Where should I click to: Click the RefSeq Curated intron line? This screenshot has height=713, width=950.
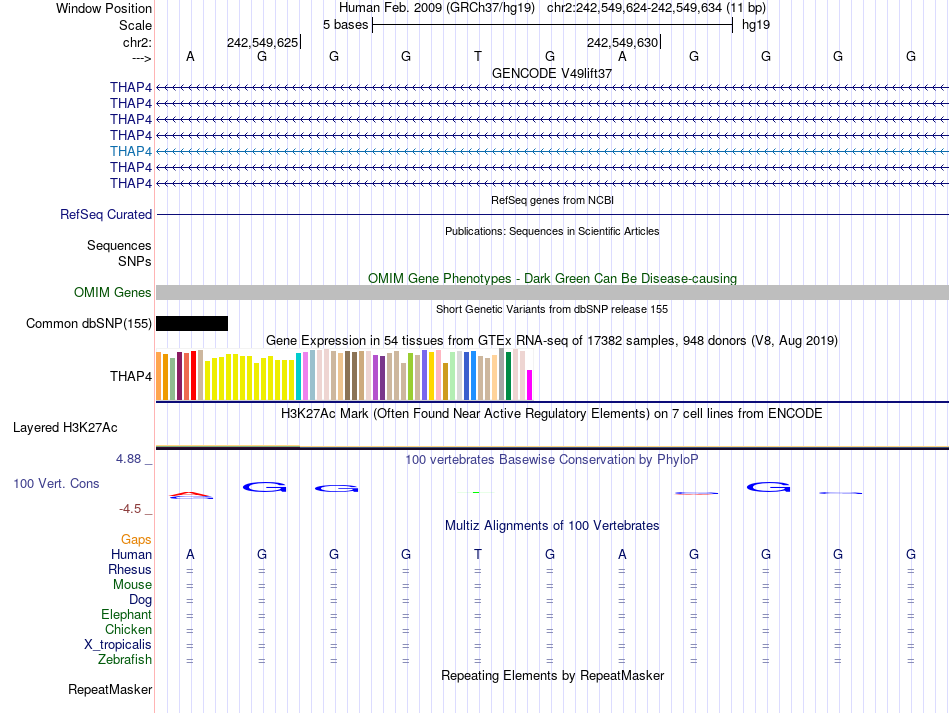click(x=552, y=214)
